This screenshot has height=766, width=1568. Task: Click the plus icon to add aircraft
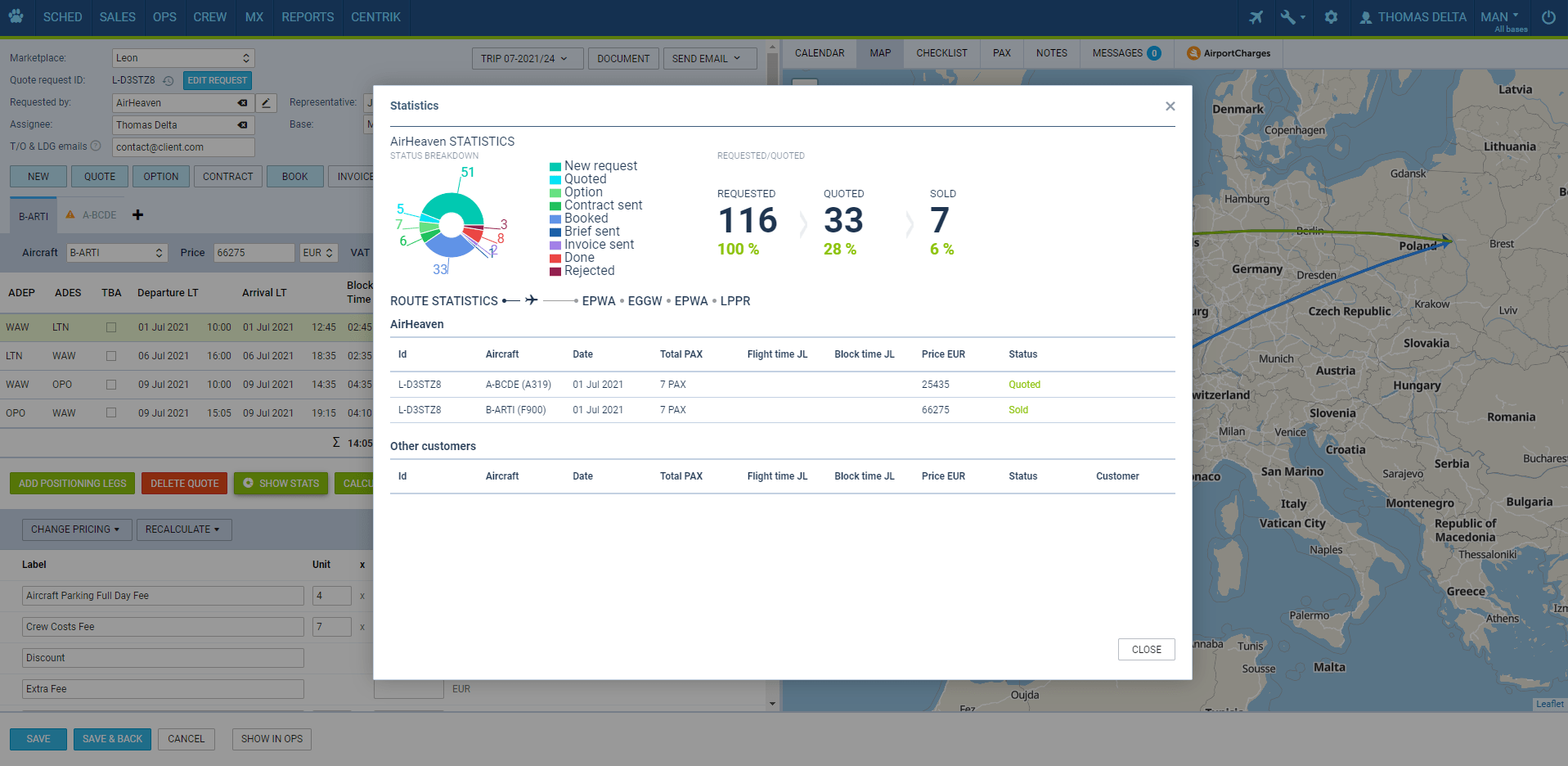click(x=138, y=215)
